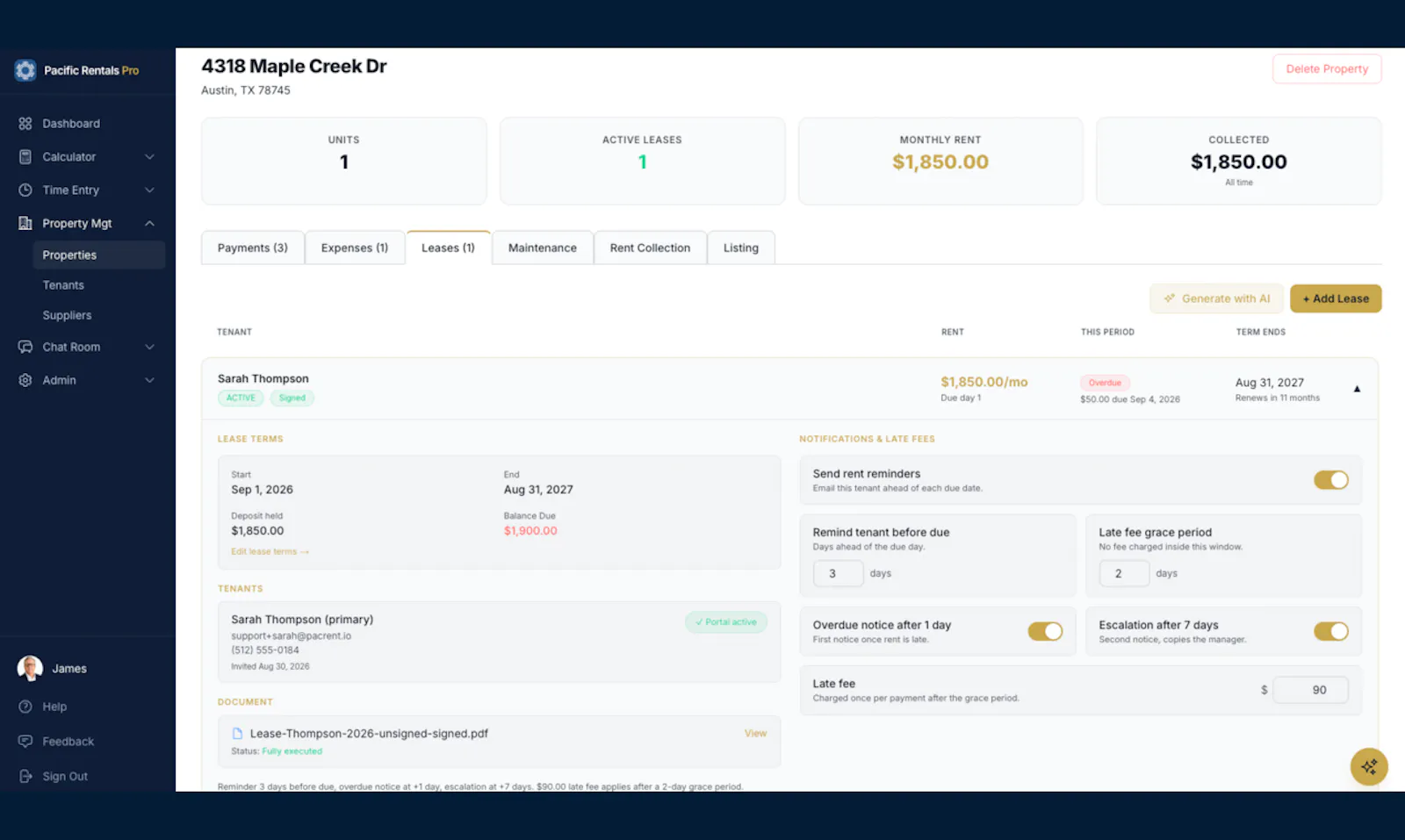Select the Maintenance tab
Image resolution: width=1405 pixels, height=840 pixels.
point(543,248)
